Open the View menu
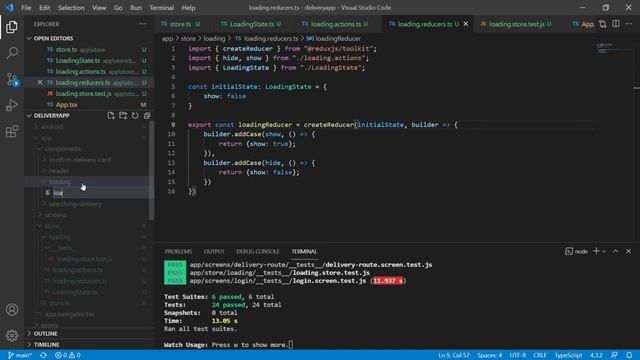The image size is (640, 360). pos(99,7)
